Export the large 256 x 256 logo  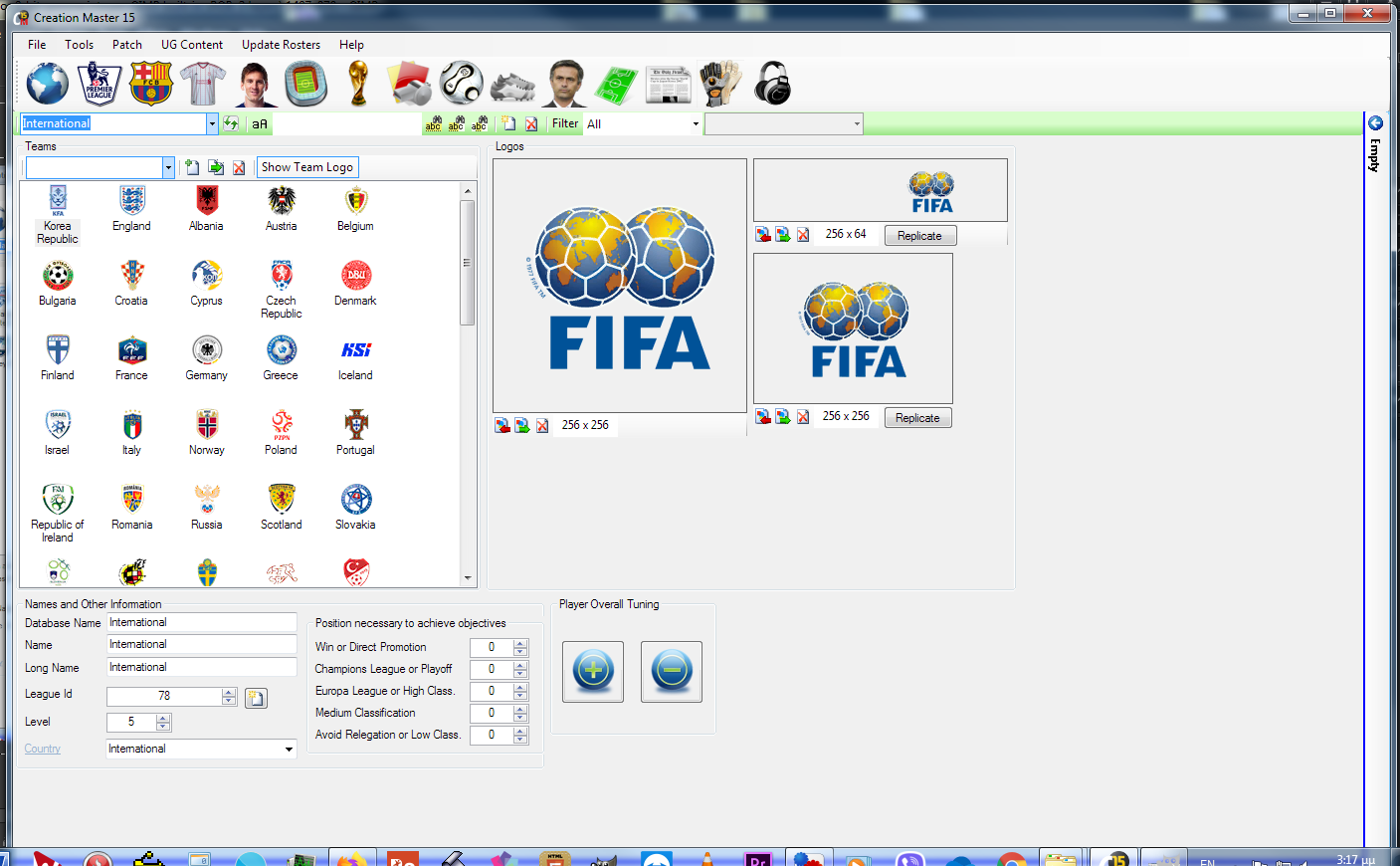(x=521, y=425)
